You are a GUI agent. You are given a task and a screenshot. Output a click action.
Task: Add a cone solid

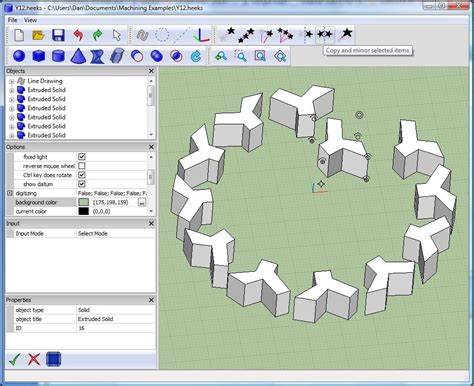coord(78,56)
